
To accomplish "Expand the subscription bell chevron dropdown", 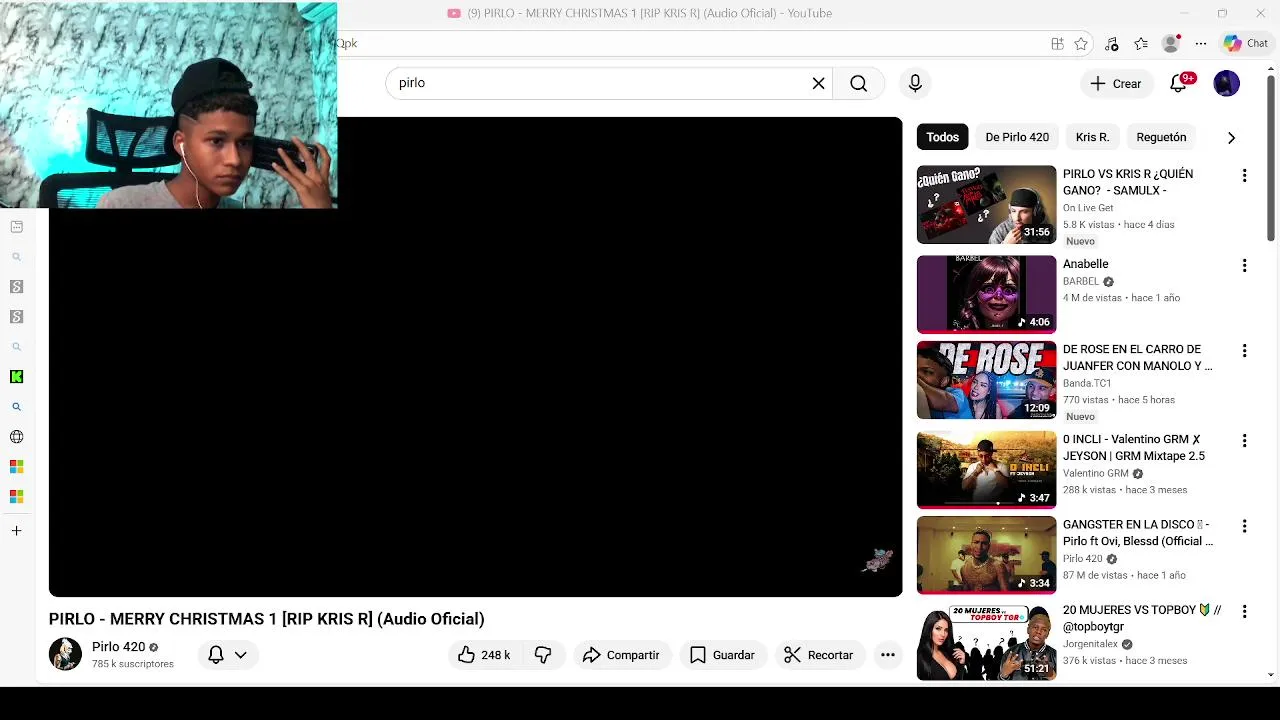I will coord(240,655).
